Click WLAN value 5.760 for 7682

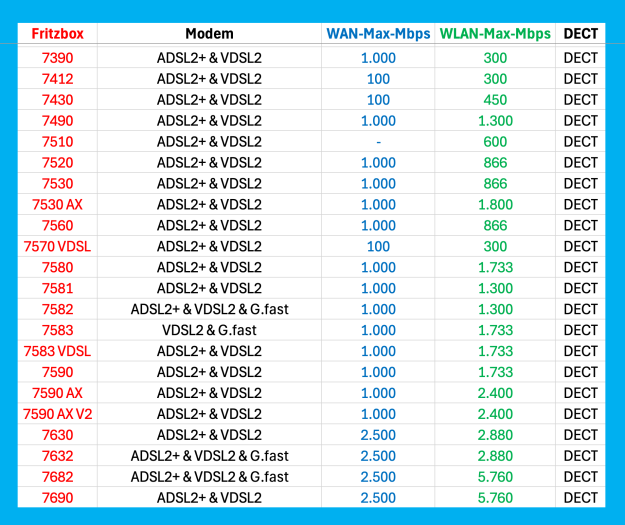click(495, 476)
